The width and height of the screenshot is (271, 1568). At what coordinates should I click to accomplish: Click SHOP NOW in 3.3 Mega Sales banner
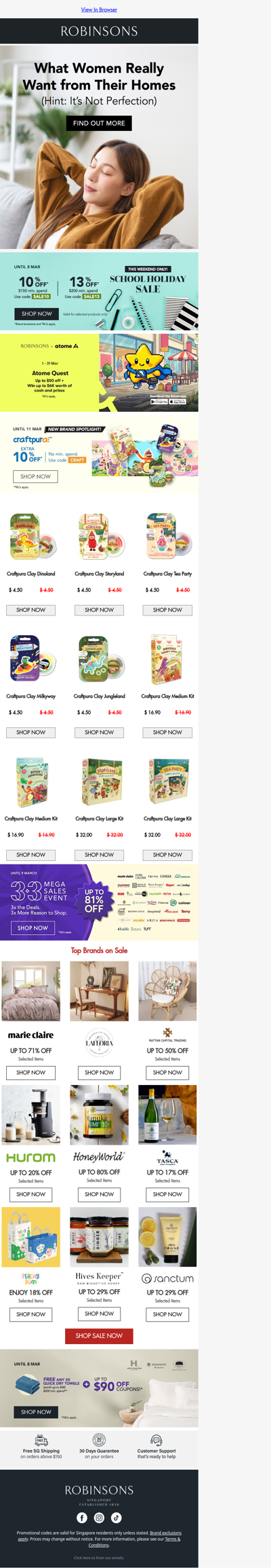pos(33,928)
